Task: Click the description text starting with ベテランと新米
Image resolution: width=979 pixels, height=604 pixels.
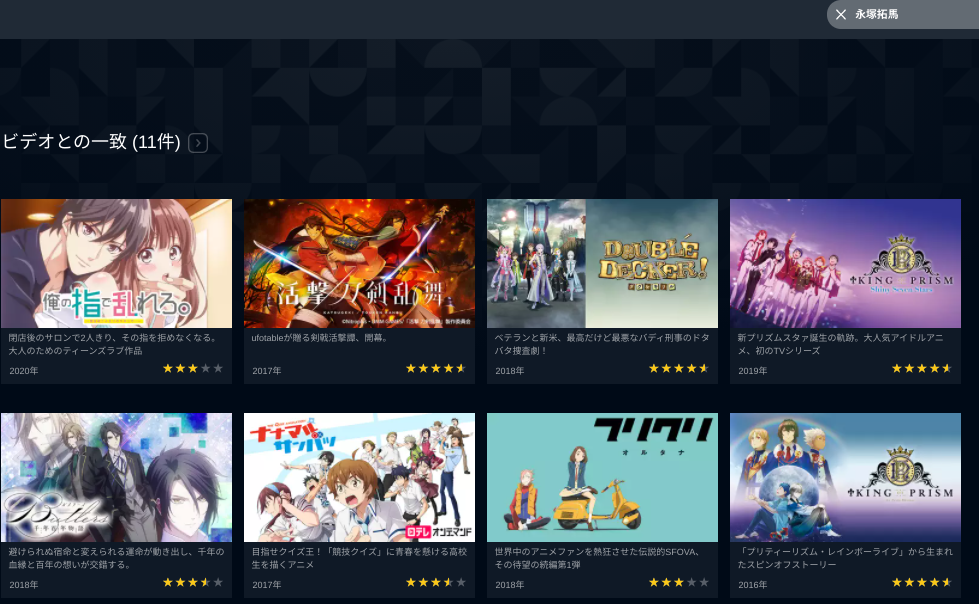Action: coord(602,344)
